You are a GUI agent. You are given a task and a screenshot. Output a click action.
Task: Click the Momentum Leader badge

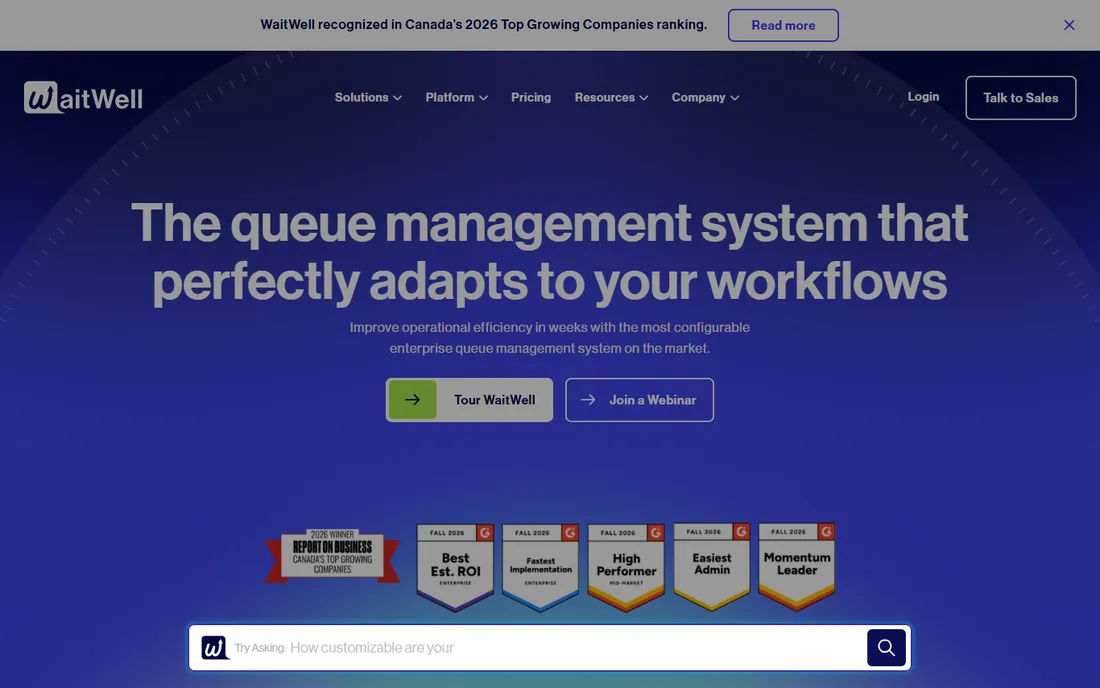click(797, 566)
